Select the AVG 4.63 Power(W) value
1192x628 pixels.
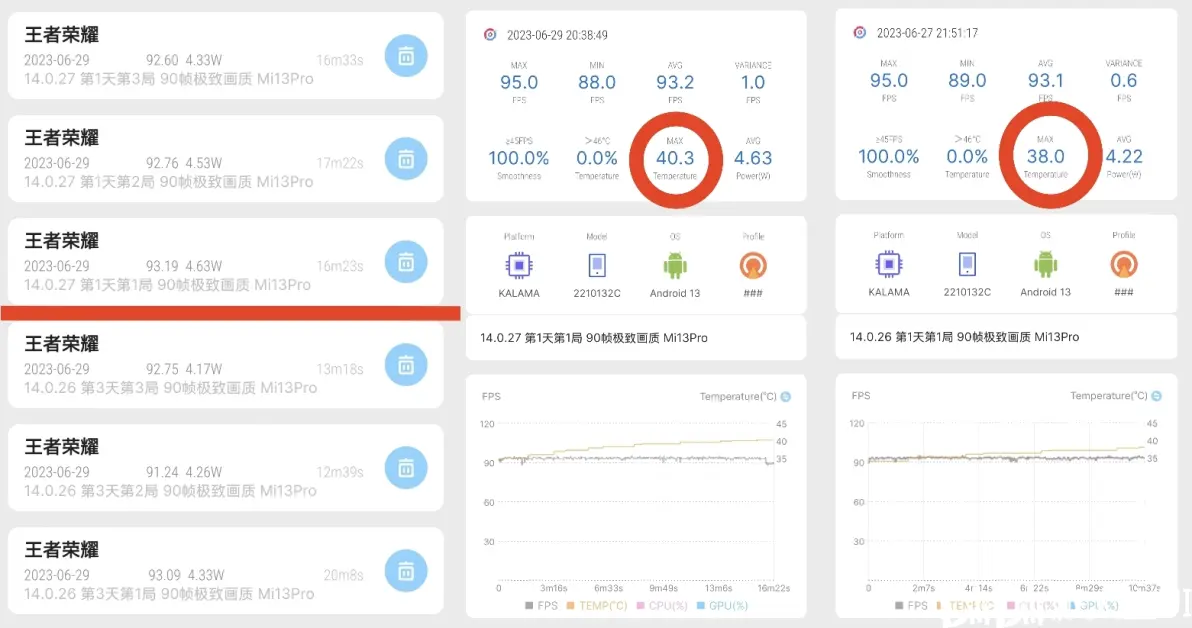(753, 158)
